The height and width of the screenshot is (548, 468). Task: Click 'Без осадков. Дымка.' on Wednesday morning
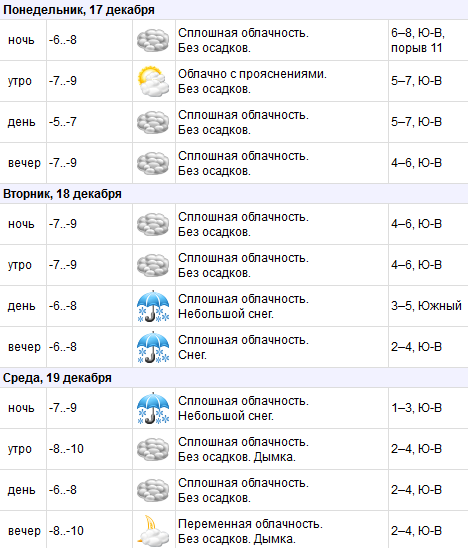[x=237, y=457]
